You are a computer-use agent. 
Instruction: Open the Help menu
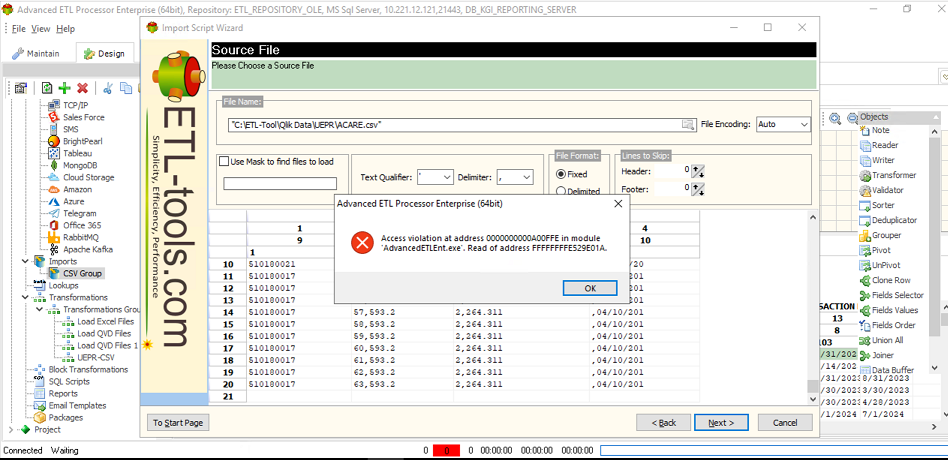tap(65, 28)
